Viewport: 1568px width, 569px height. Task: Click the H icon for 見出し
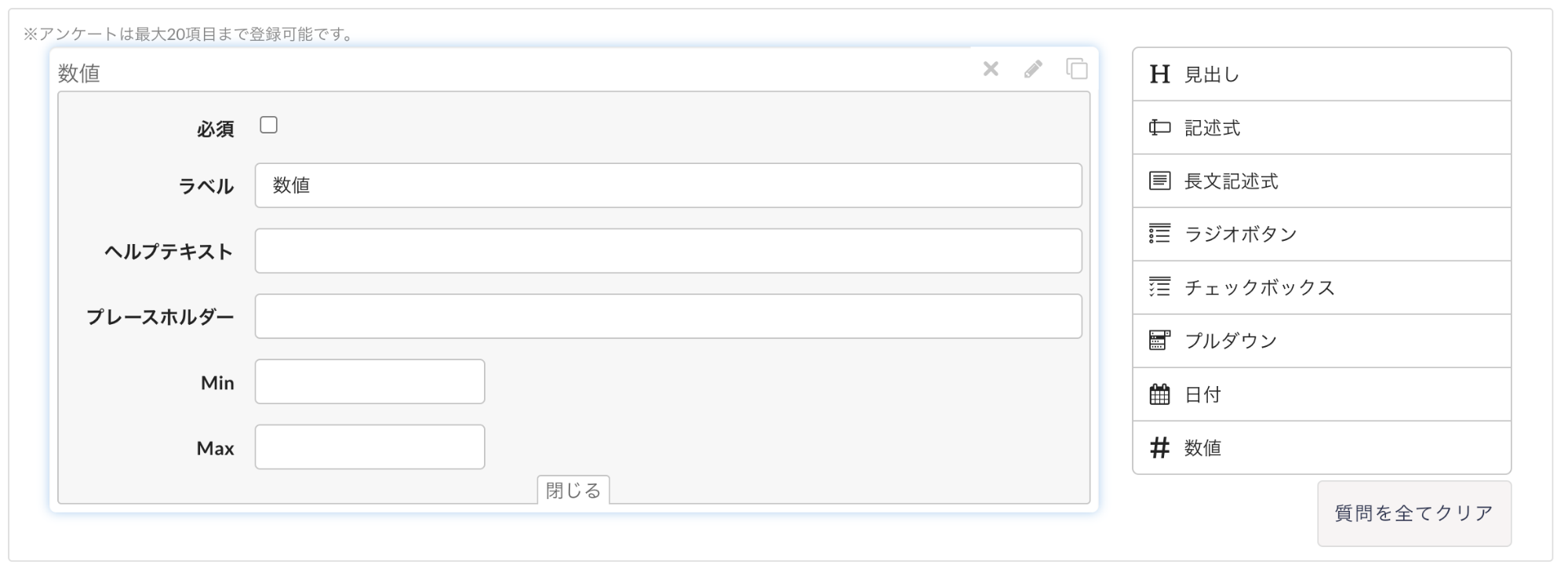[1159, 74]
